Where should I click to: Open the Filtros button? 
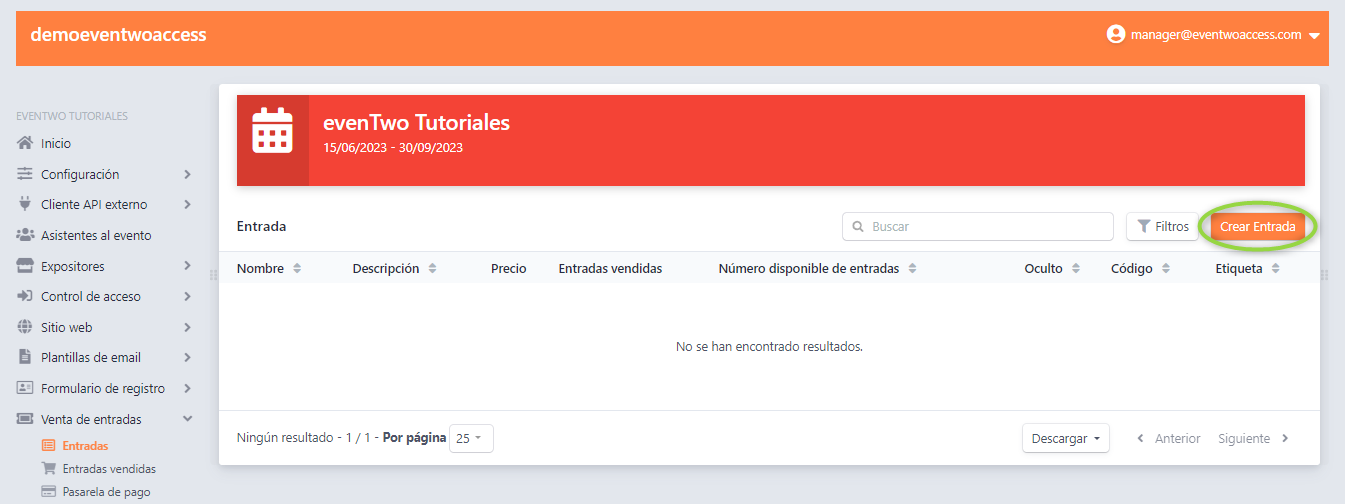point(1162,227)
